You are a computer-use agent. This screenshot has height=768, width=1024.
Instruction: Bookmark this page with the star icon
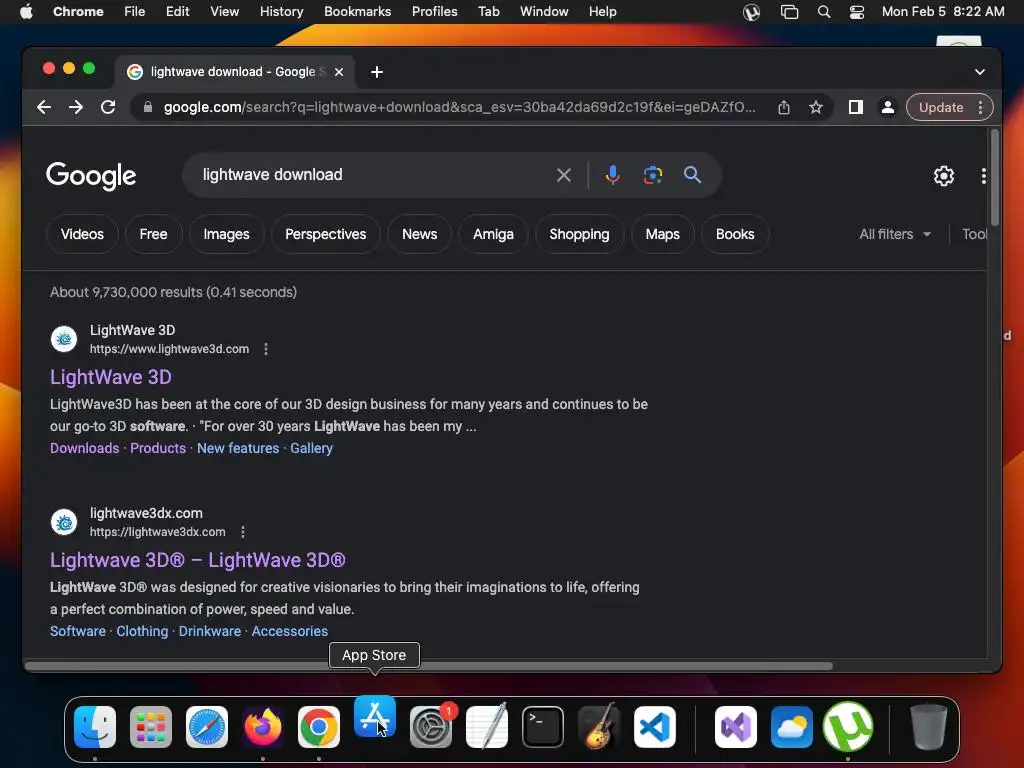pos(816,107)
